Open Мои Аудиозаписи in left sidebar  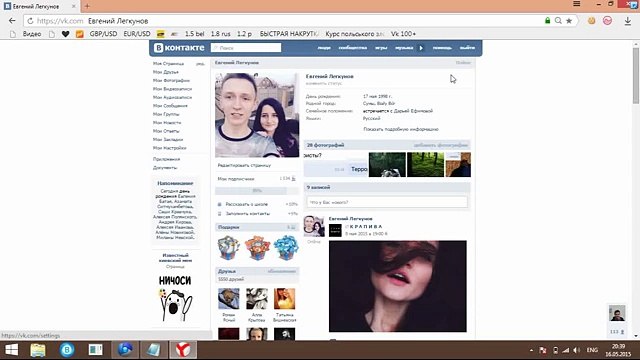coord(172,97)
